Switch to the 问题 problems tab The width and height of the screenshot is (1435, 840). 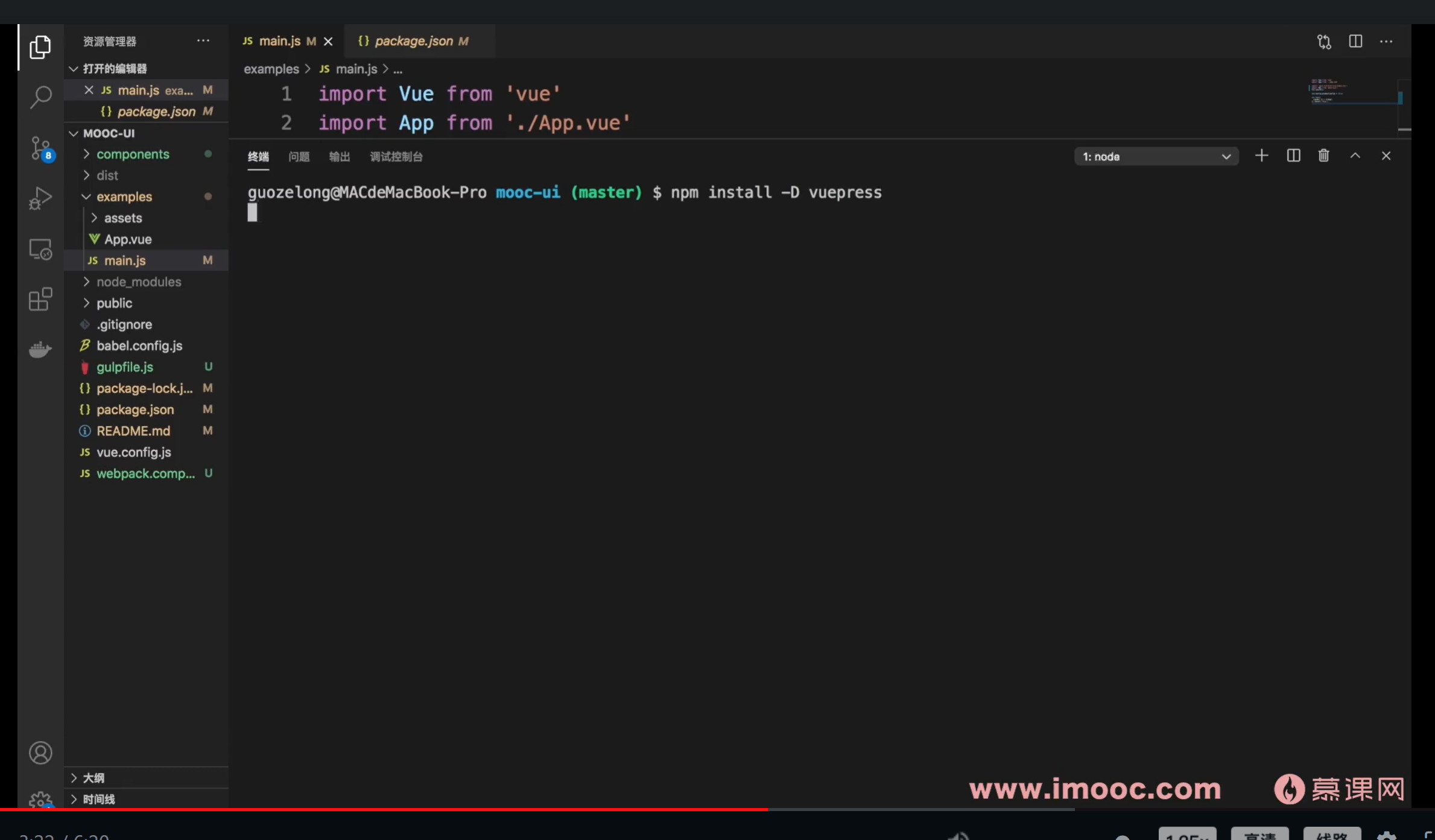pos(299,157)
